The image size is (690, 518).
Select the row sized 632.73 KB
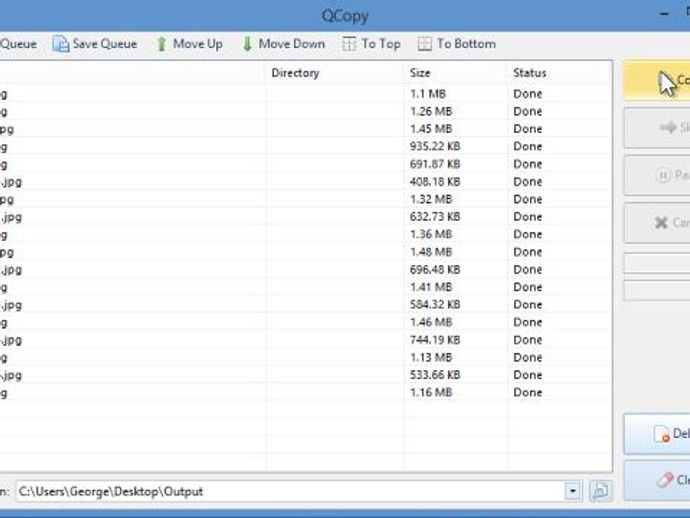point(306,217)
